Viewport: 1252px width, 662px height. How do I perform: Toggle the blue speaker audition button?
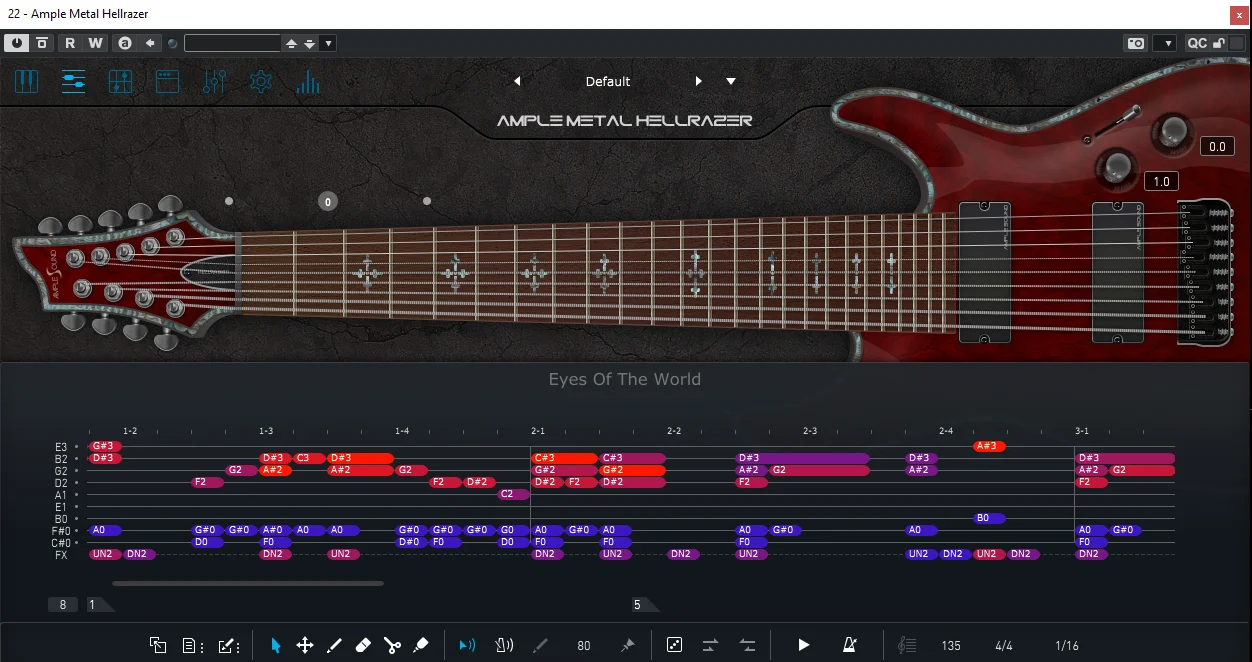coord(467,645)
